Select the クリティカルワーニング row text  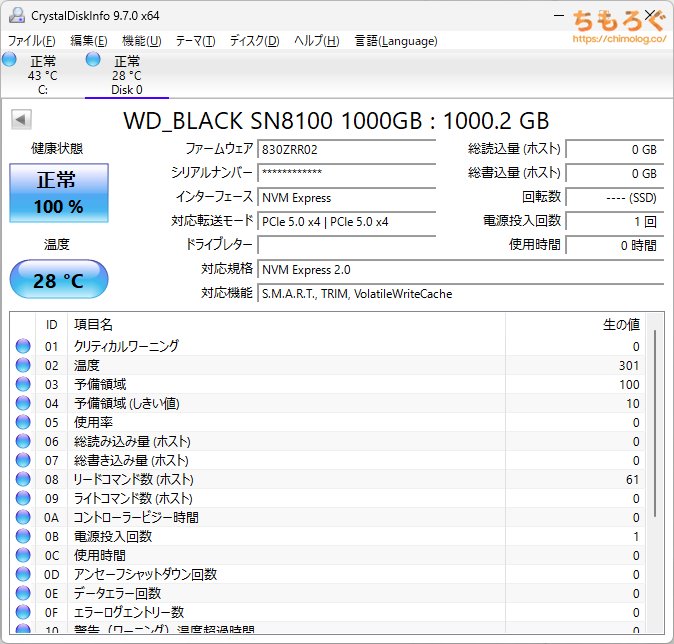[x=126, y=346]
